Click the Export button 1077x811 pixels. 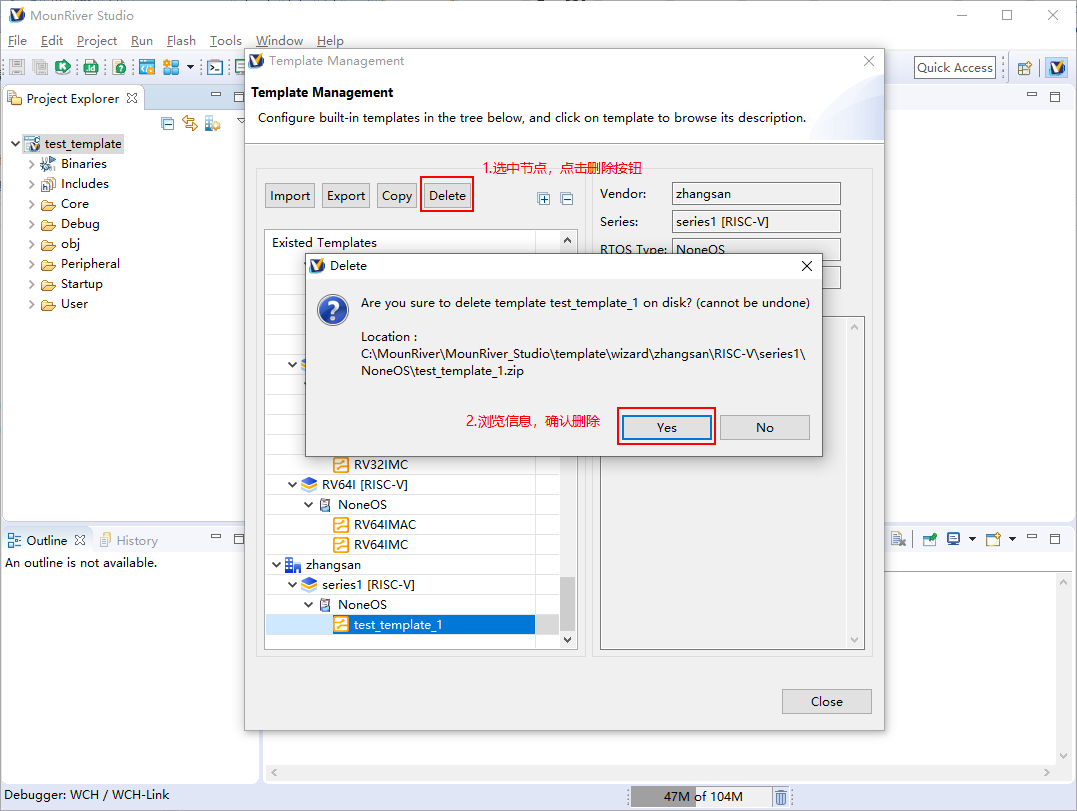click(346, 196)
